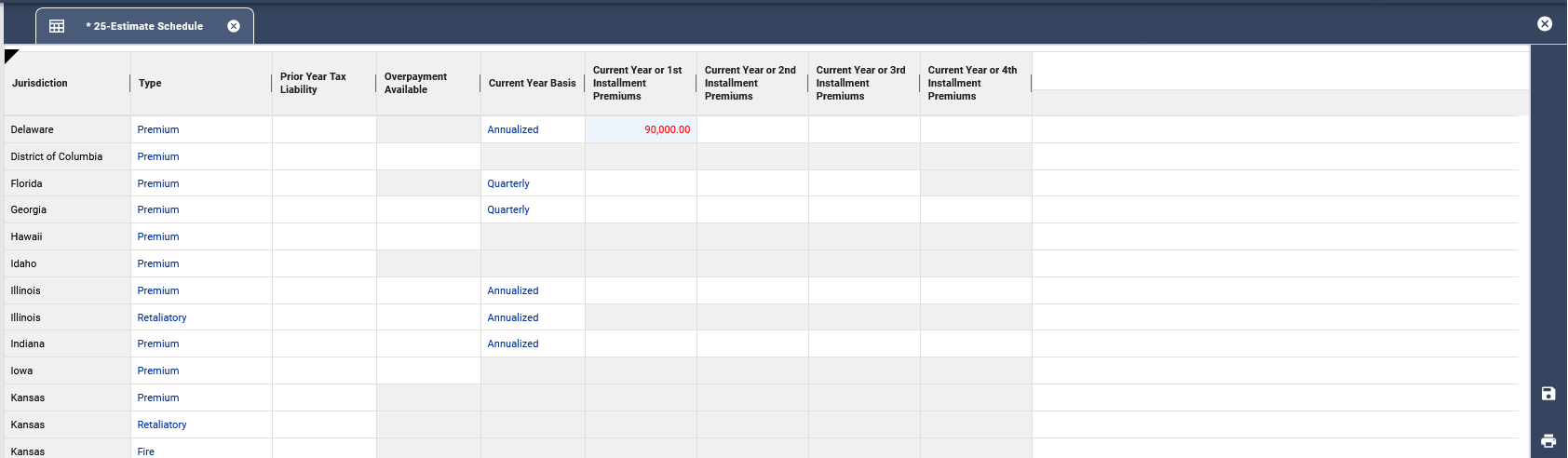Open the Retaliatory link for Kansas
This screenshot has height=458, width=1568.
[162, 424]
